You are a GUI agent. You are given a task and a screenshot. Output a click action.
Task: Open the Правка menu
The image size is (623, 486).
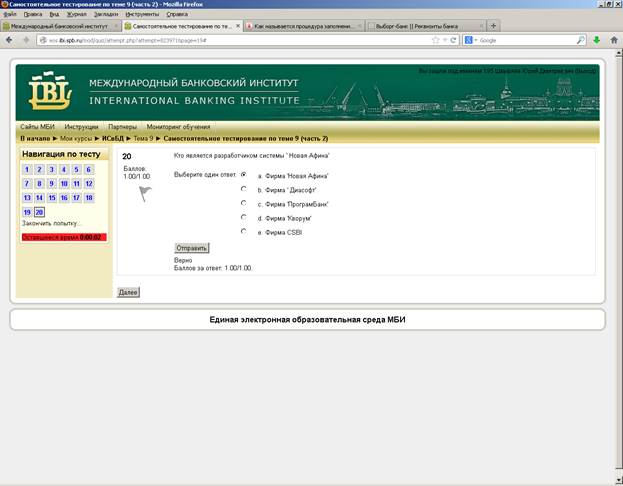click(33, 14)
